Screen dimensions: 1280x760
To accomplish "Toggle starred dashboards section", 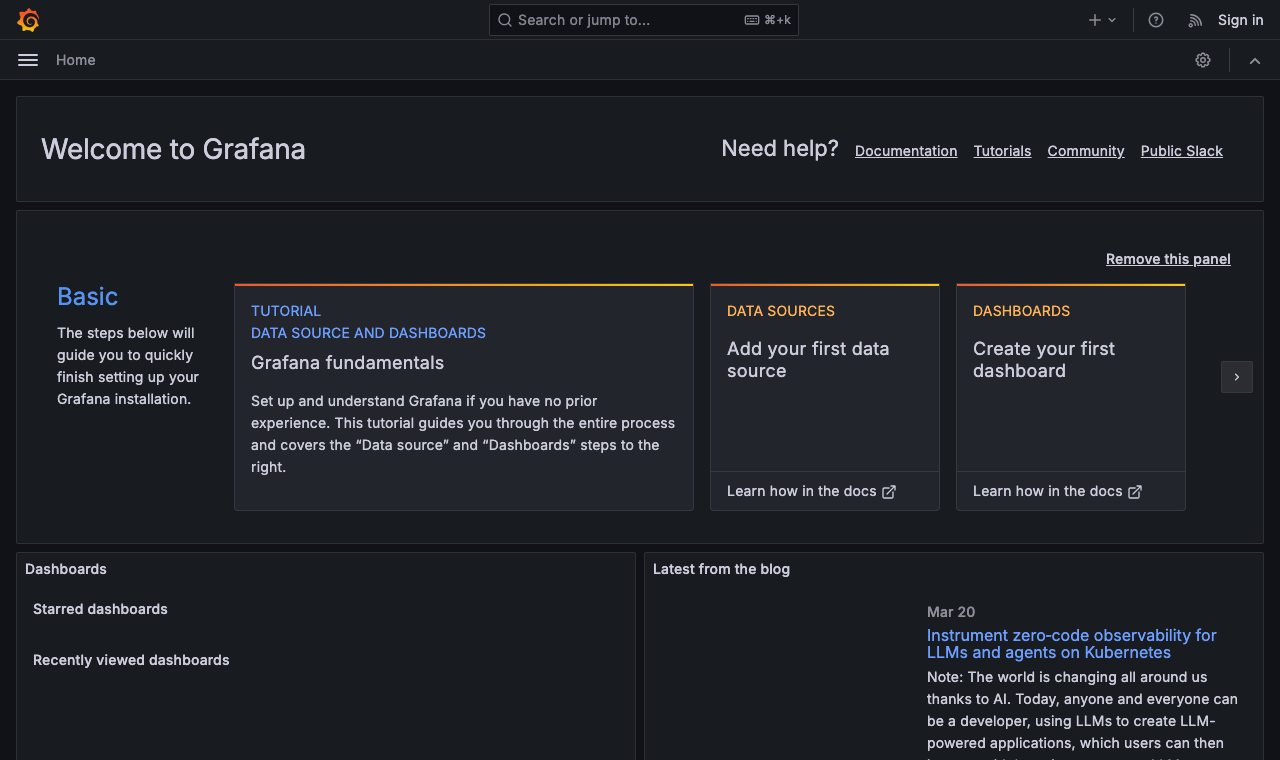I will pyautogui.click(x=100, y=609).
